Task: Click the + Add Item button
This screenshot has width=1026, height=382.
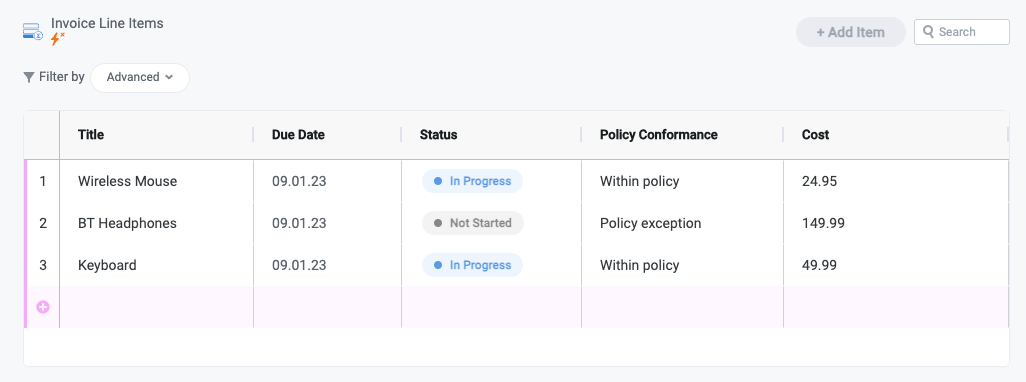Action: pyautogui.click(x=851, y=32)
